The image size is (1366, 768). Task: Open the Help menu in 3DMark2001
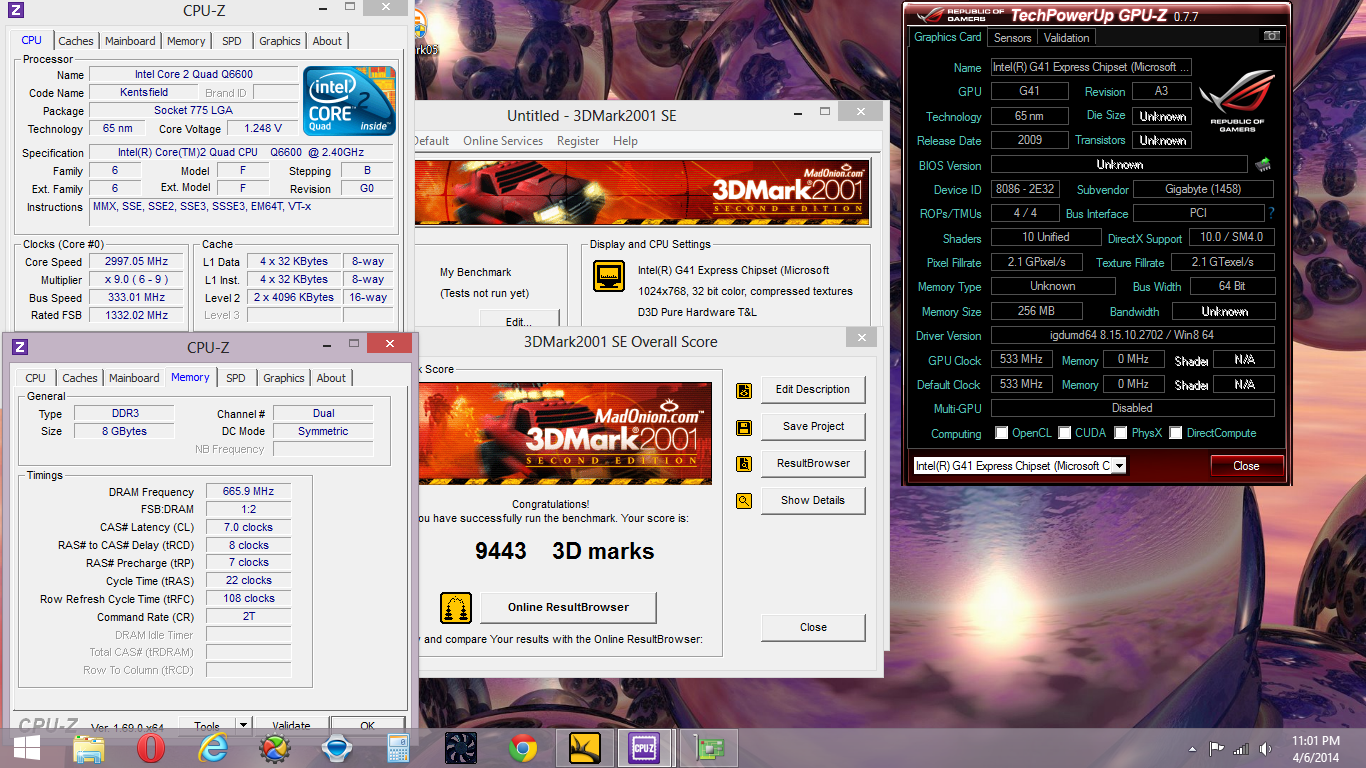click(625, 141)
